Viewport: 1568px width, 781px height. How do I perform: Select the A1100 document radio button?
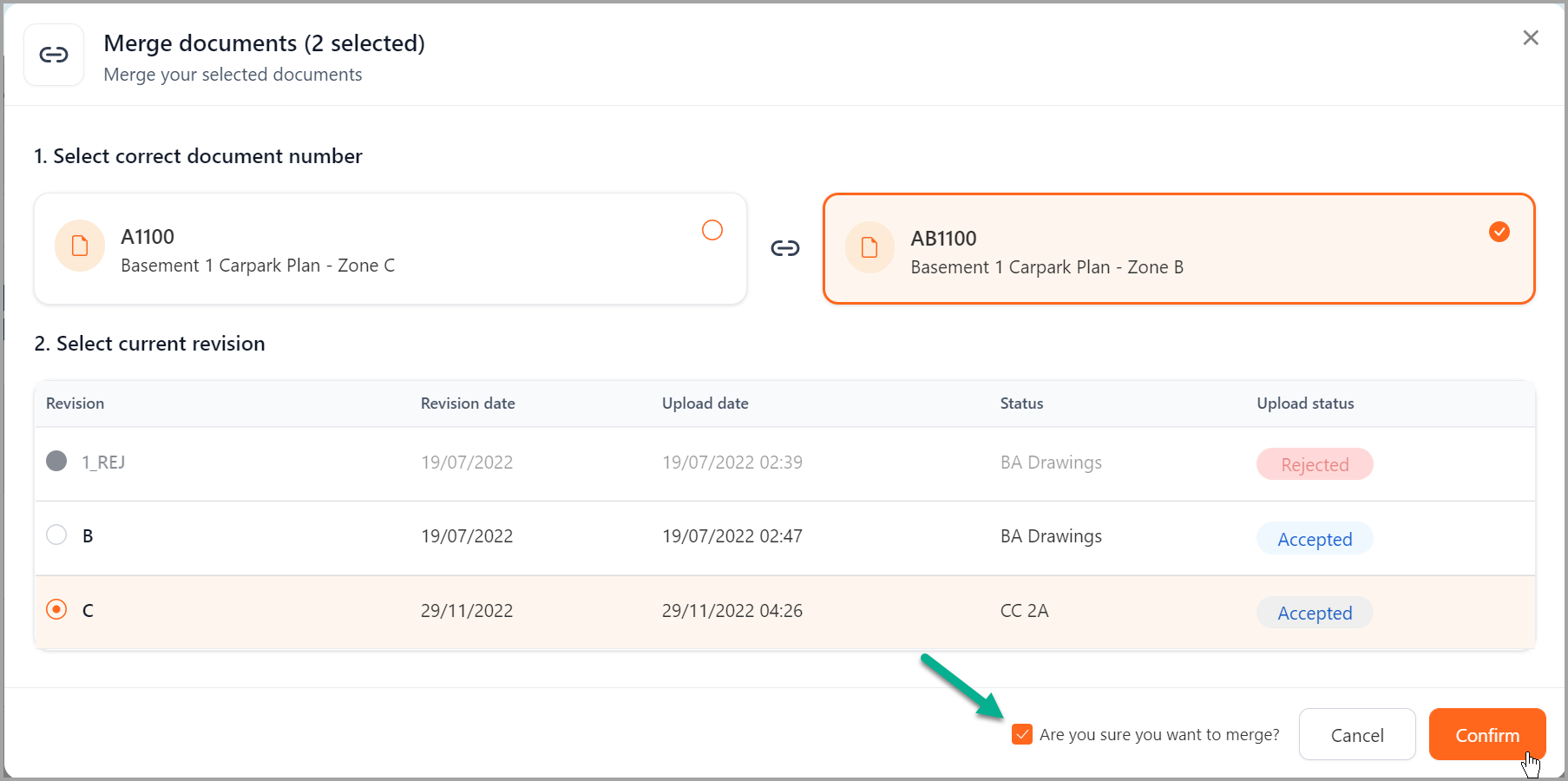712,230
